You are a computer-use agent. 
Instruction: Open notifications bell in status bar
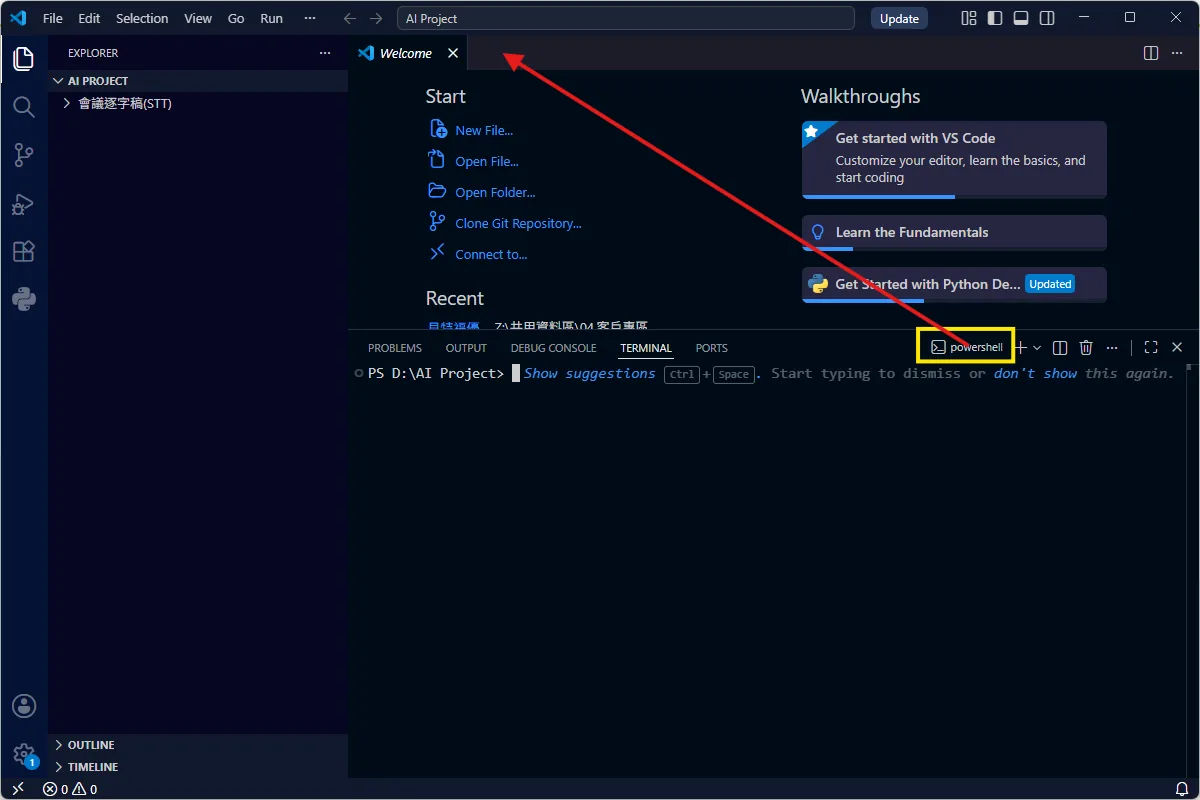click(x=1182, y=789)
